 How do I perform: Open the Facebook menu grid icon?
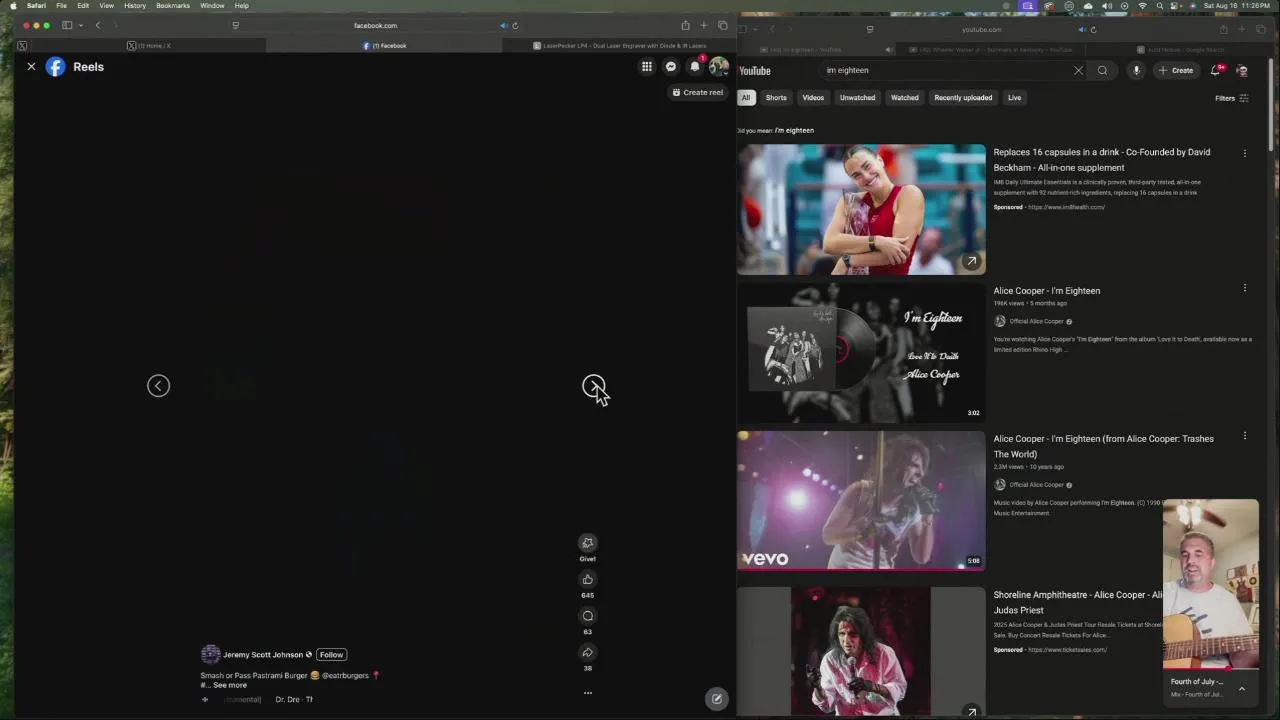coord(647,67)
